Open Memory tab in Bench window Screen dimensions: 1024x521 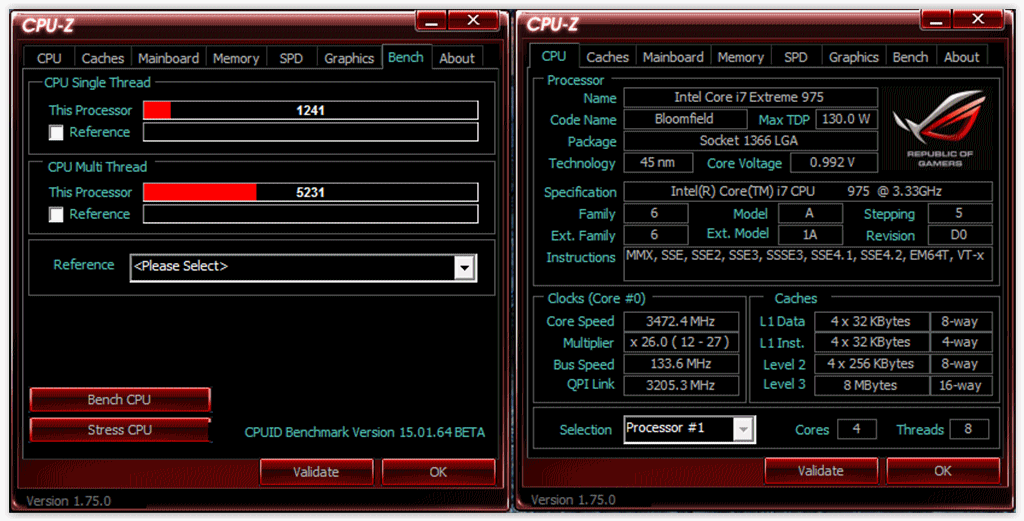(x=236, y=58)
